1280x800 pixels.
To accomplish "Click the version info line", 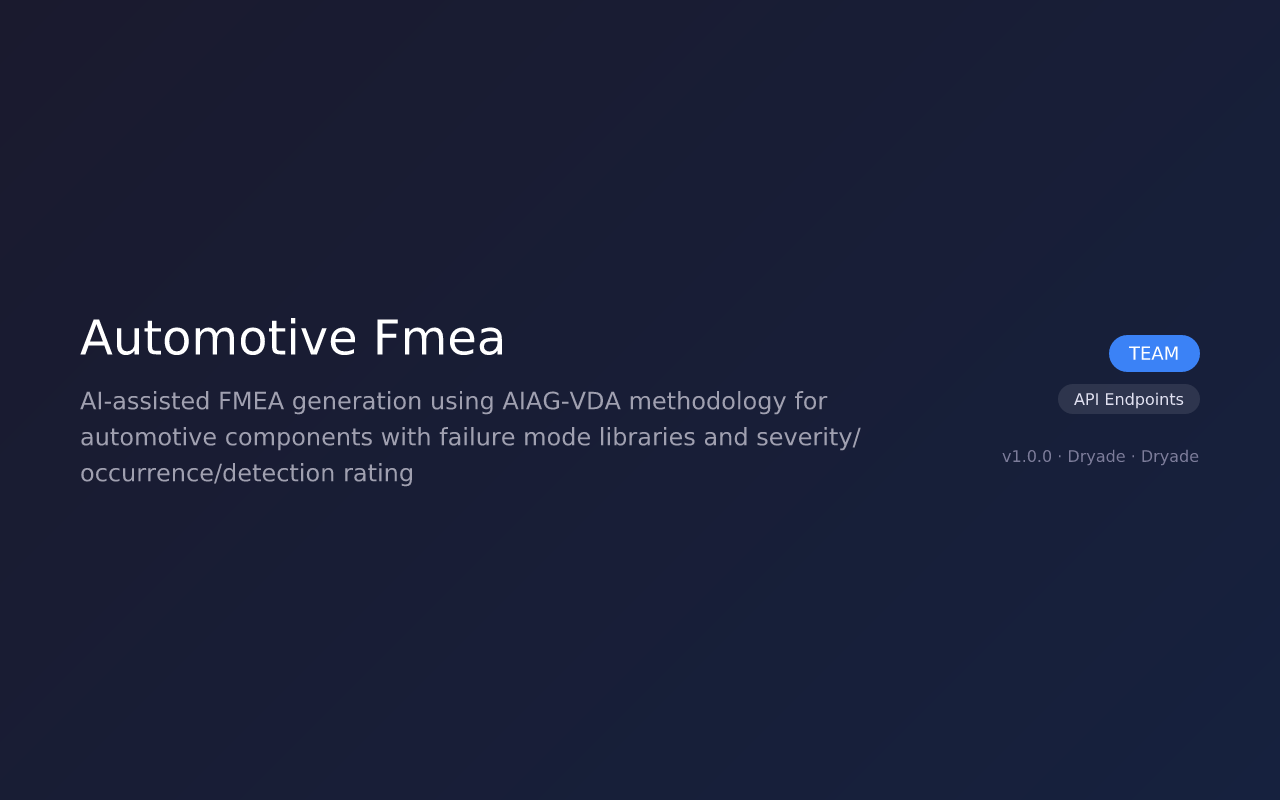I will pos(1100,456).
